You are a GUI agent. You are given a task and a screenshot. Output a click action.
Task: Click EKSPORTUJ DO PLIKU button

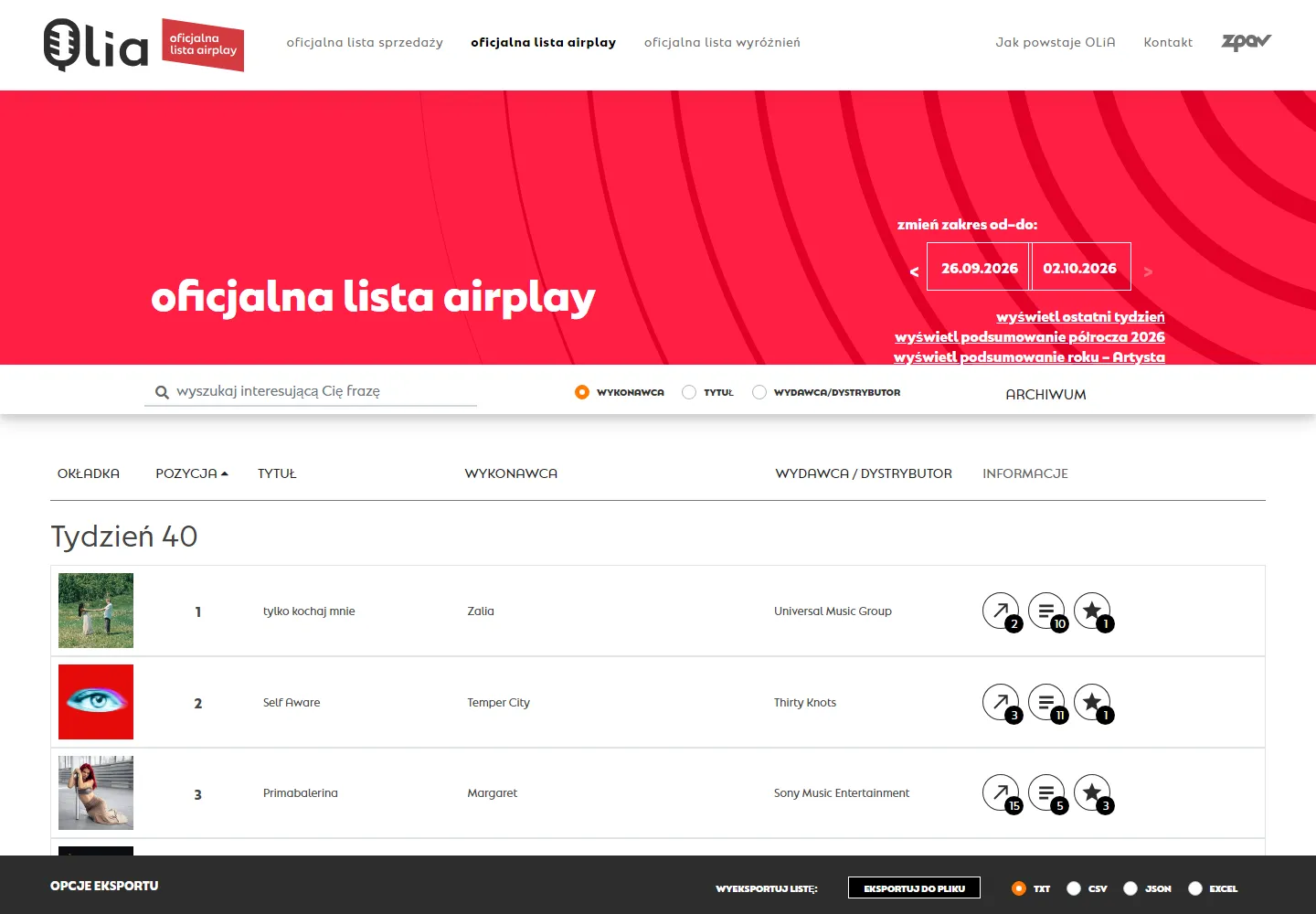(914, 887)
